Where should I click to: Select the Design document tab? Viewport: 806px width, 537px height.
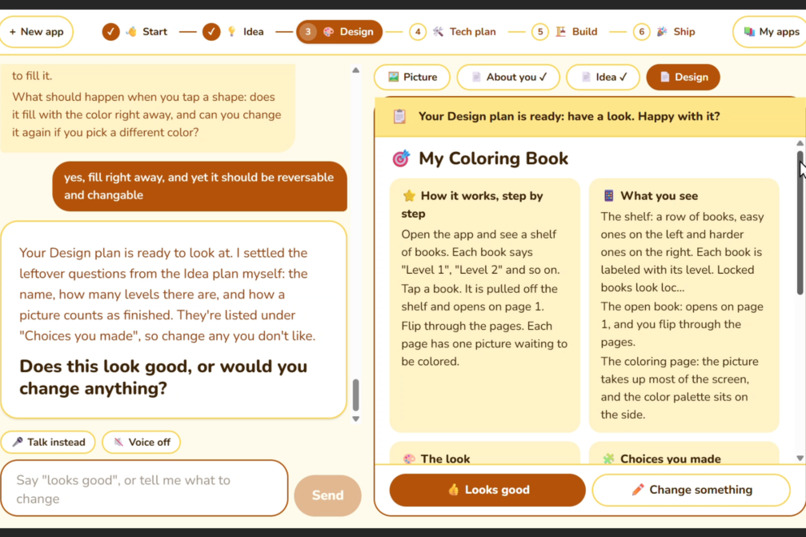coord(683,77)
